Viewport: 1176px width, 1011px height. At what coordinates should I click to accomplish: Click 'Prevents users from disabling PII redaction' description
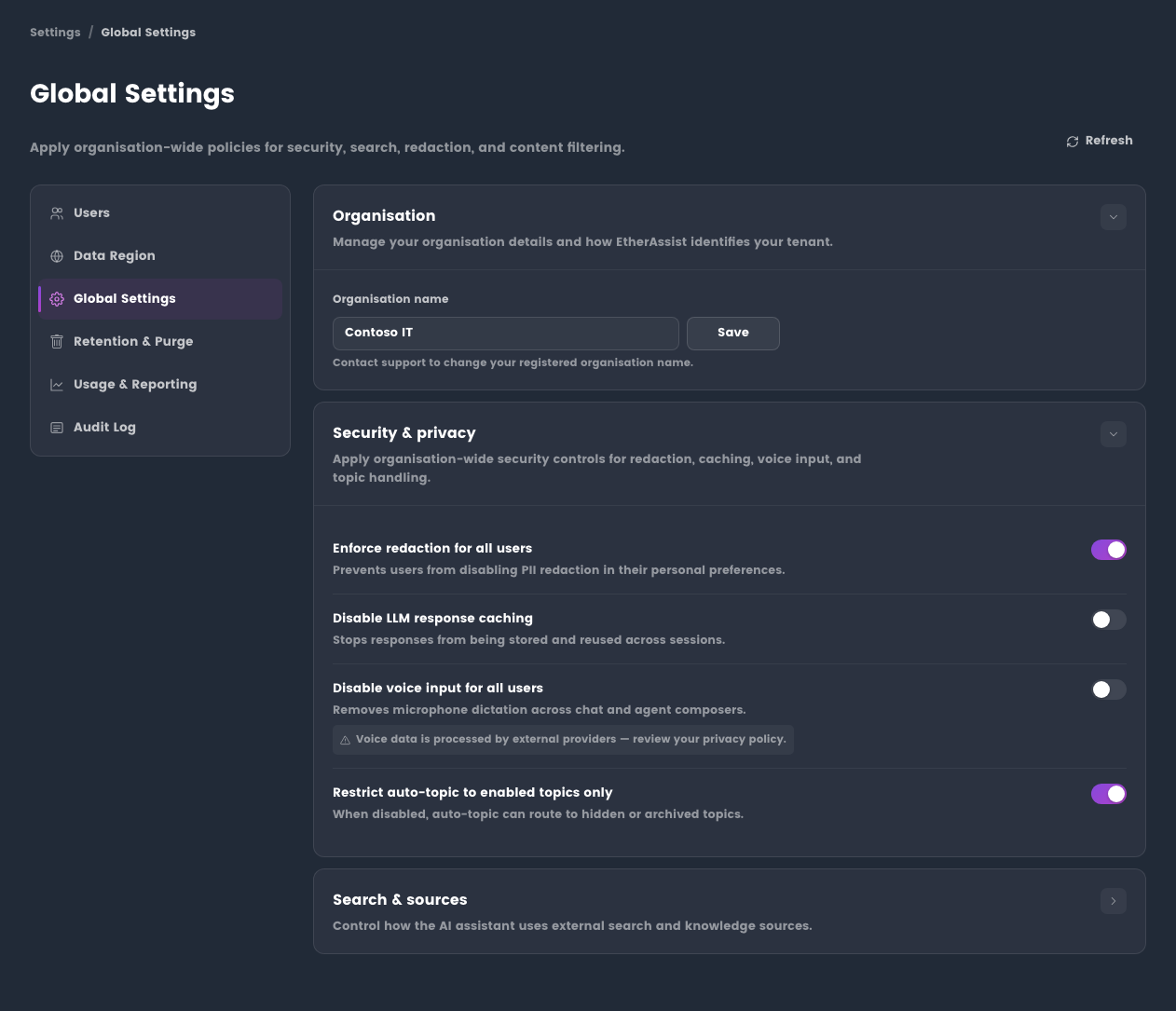(x=559, y=570)
